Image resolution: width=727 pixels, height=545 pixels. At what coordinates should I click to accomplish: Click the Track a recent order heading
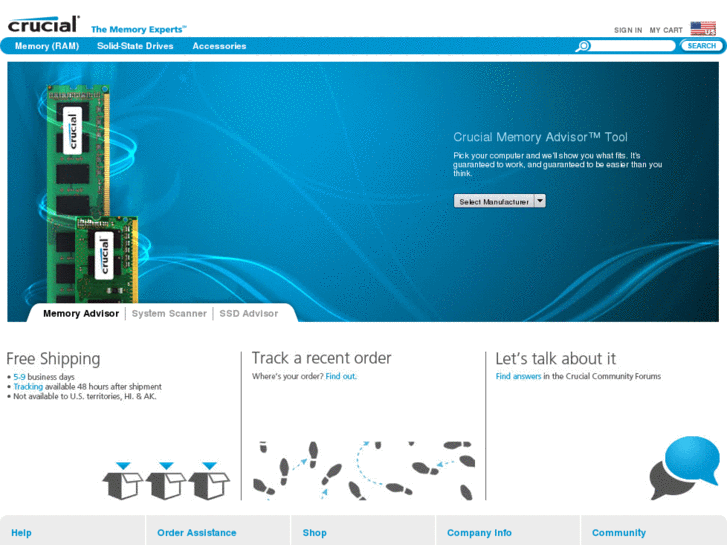tap(321, 358)
